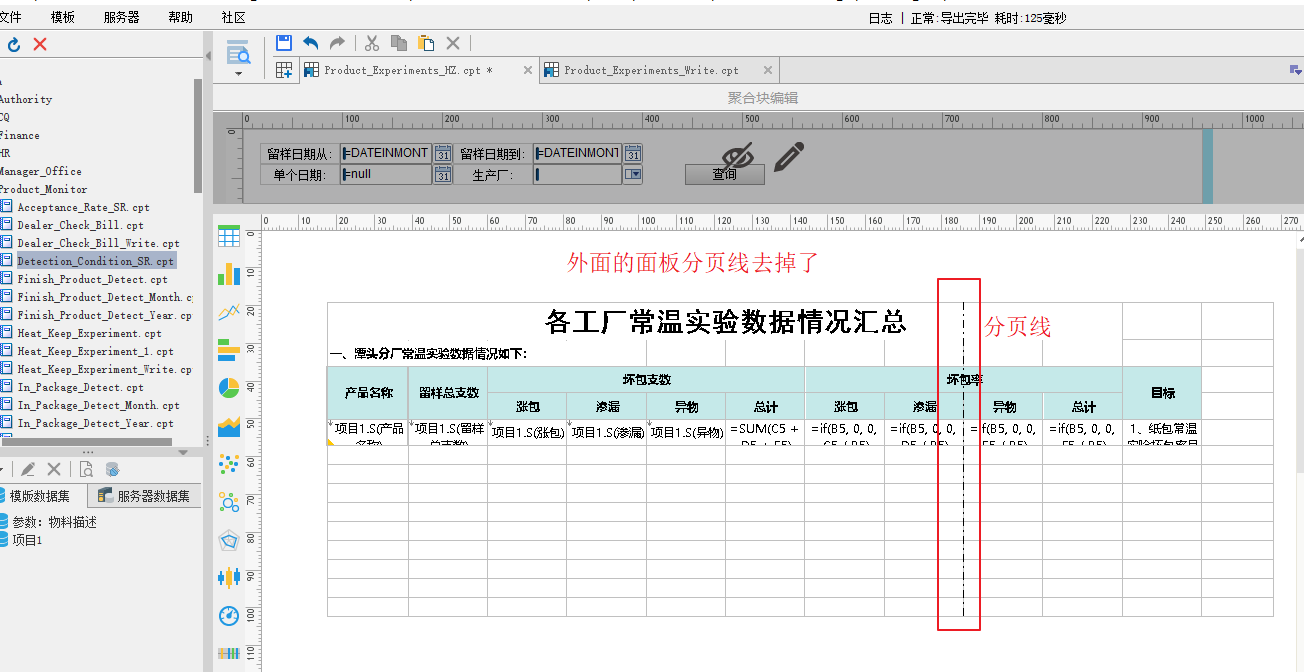The height and width of the screenshot is (672, 1304).
Task: Close the Product_Experiments_Write.cpt tab
Action: (768, 71)
